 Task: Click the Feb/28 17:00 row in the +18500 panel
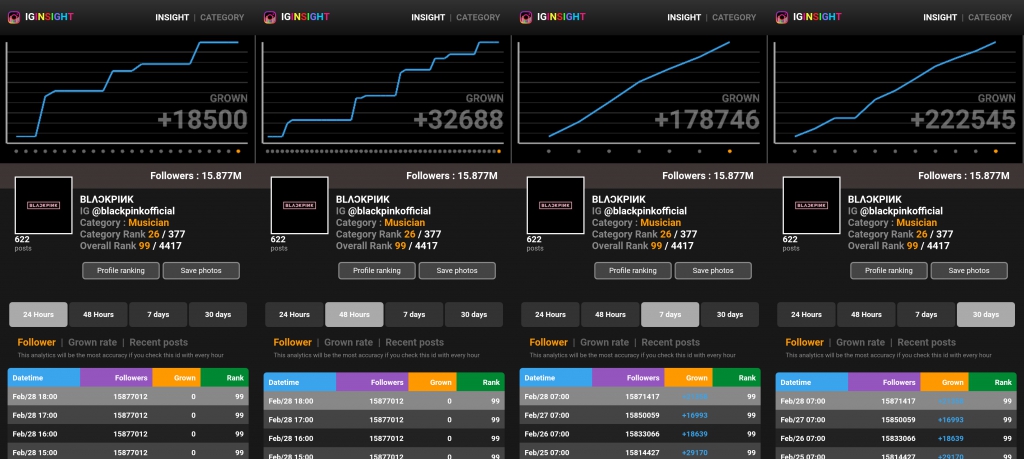coord(128,415)
